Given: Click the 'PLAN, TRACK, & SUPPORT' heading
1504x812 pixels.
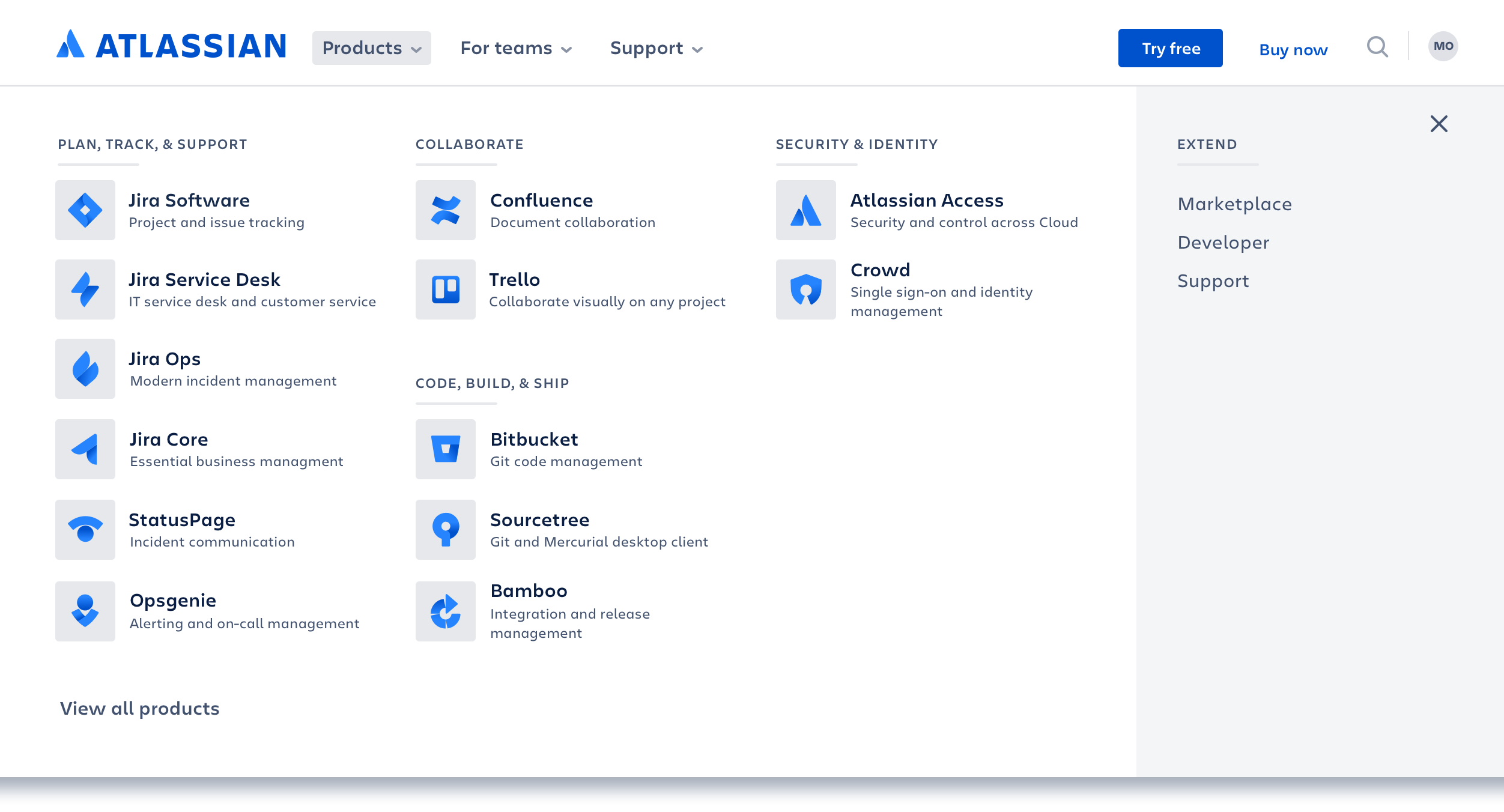Looking at the screenshot, I should (x=153, y=145).
